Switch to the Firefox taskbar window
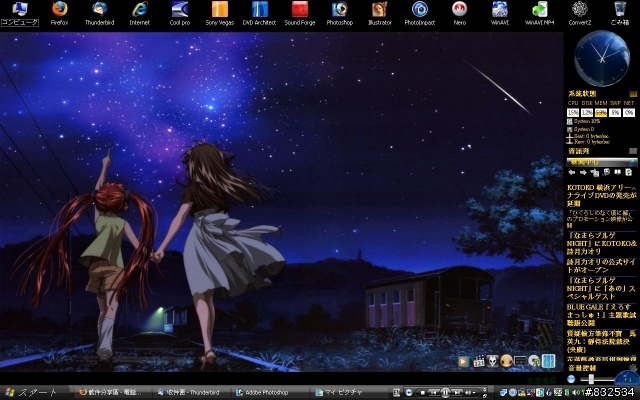Viewport: 640px width, 400px height. (111, 393)
